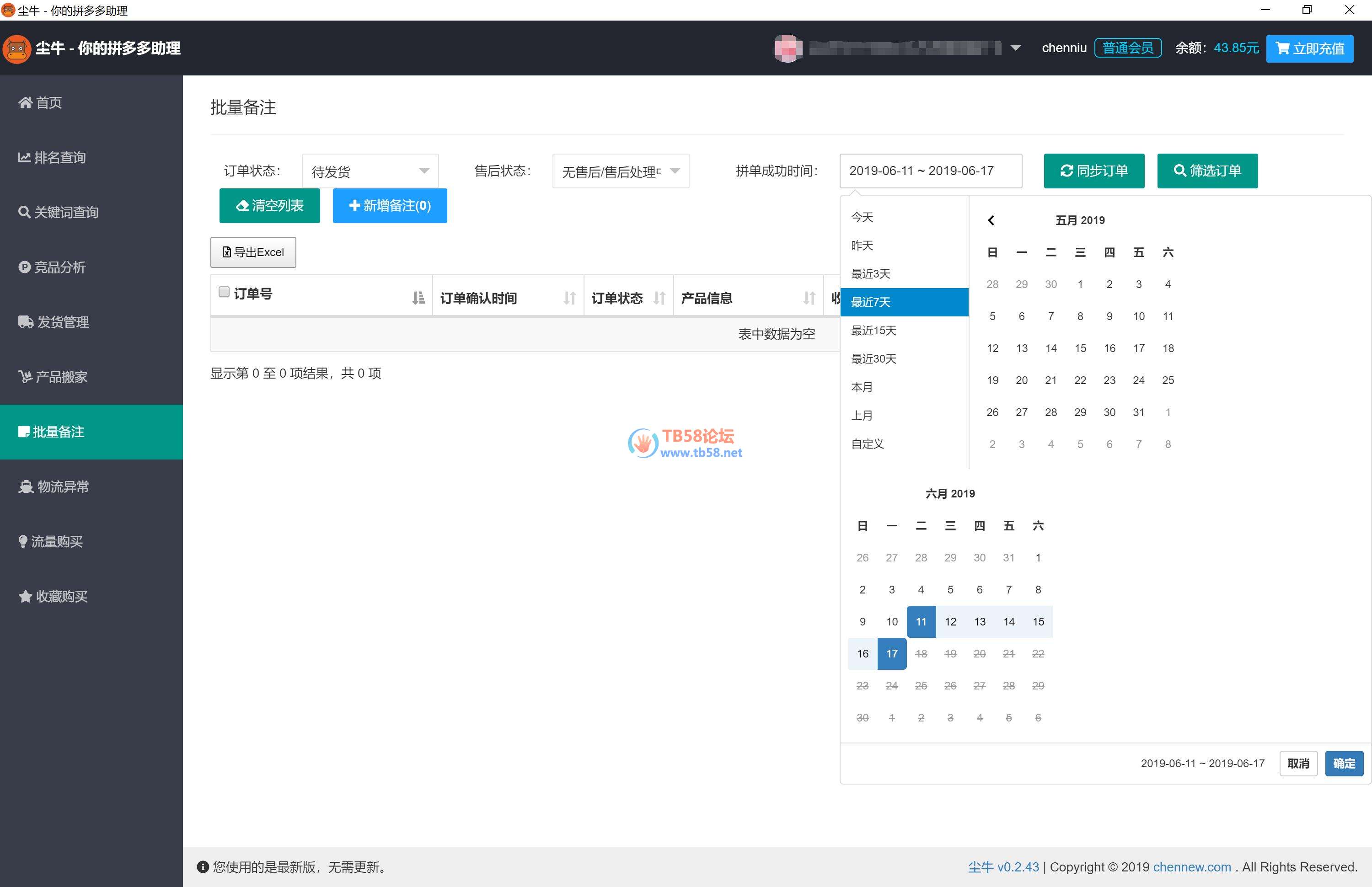Screen dimensions: 1372x887
Task: Sort by 订单号 column sort icon
Action: coord(419,298)
